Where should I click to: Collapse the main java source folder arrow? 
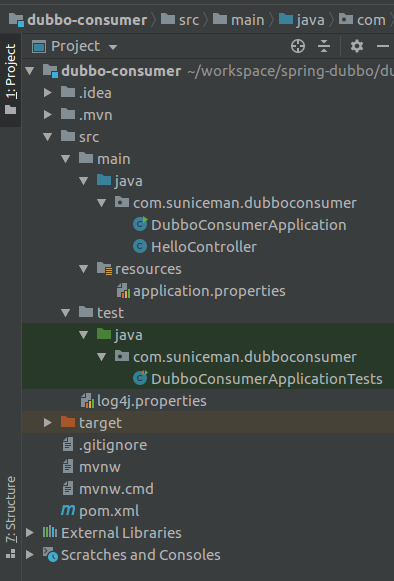(83, 181)
